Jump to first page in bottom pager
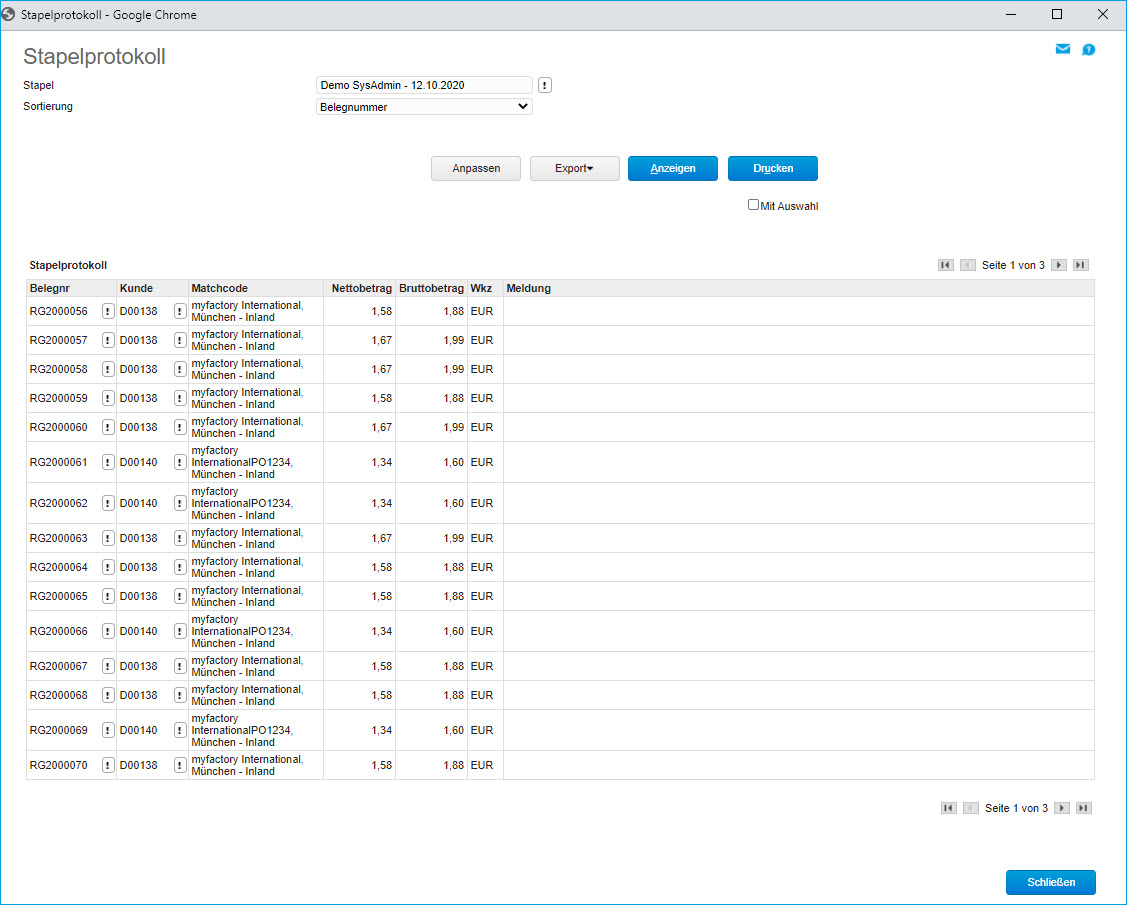1127x905 pixels. coord(948,808)
